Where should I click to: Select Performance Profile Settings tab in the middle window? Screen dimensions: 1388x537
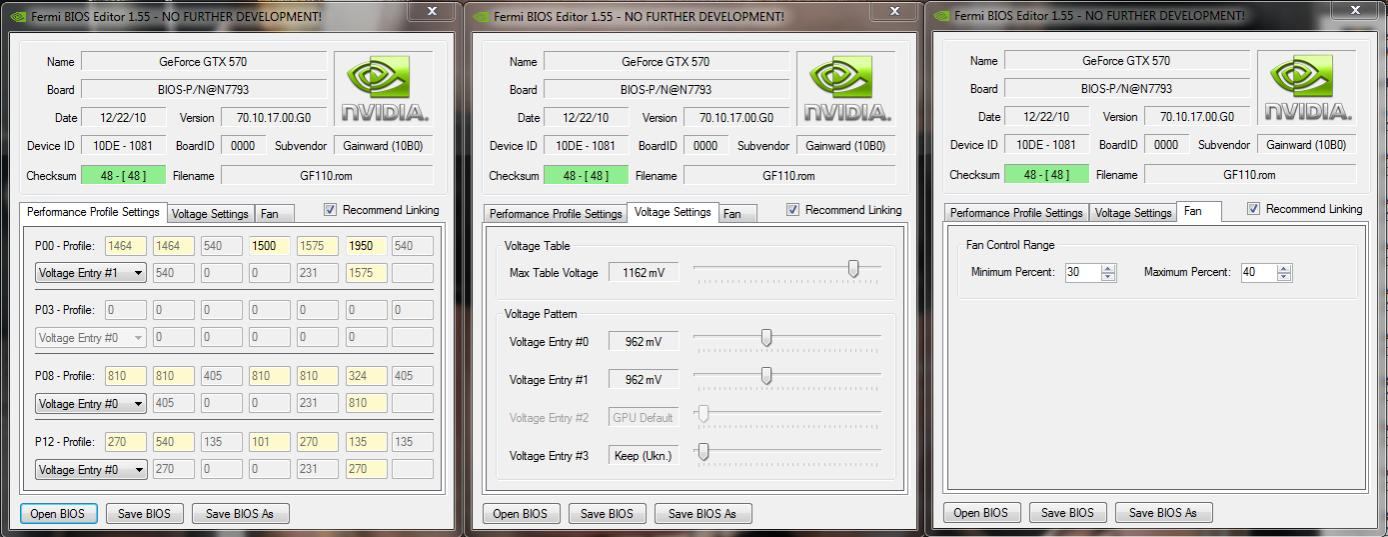(556, 214)
